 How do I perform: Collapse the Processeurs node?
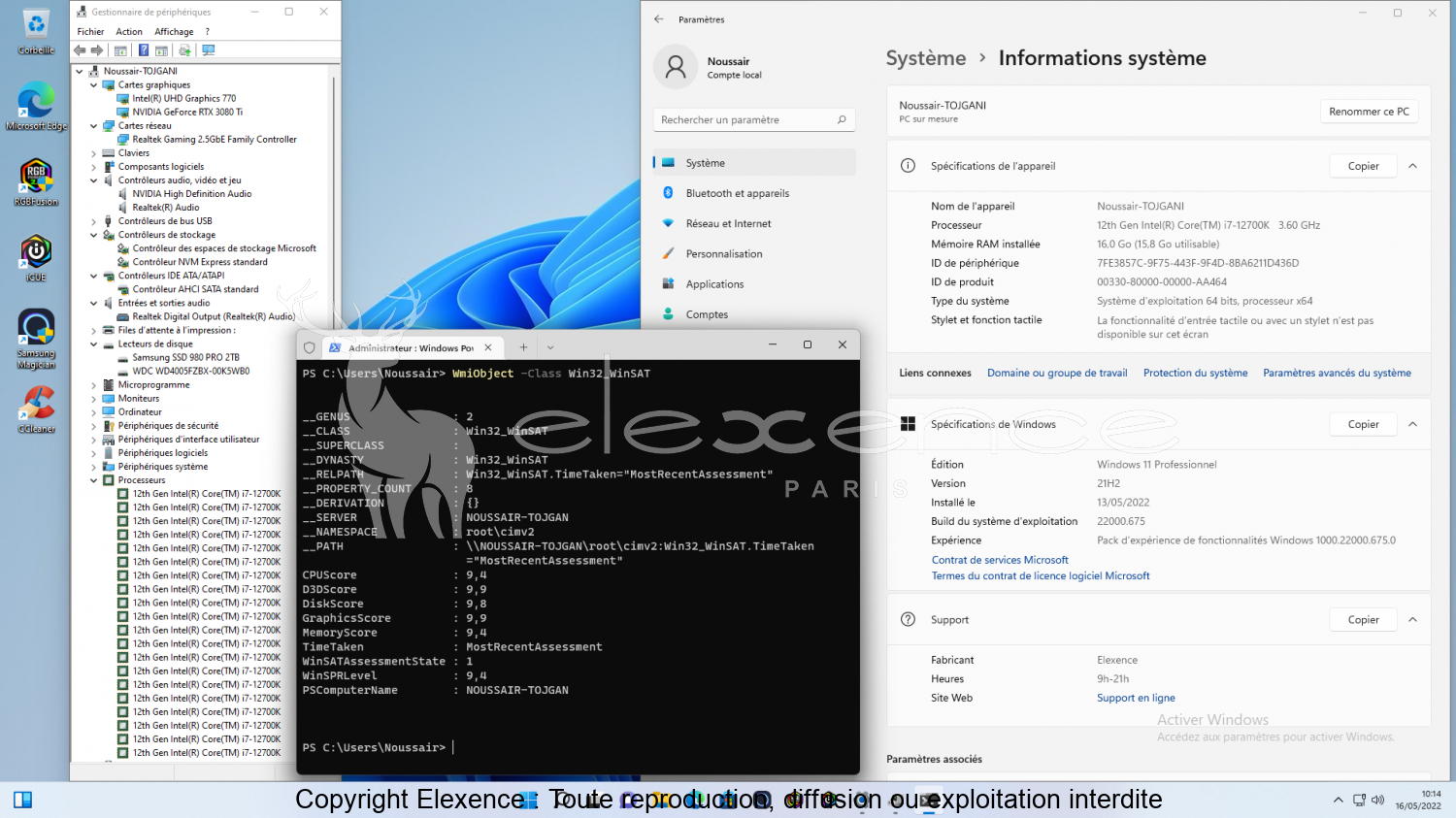coord(94,480)
